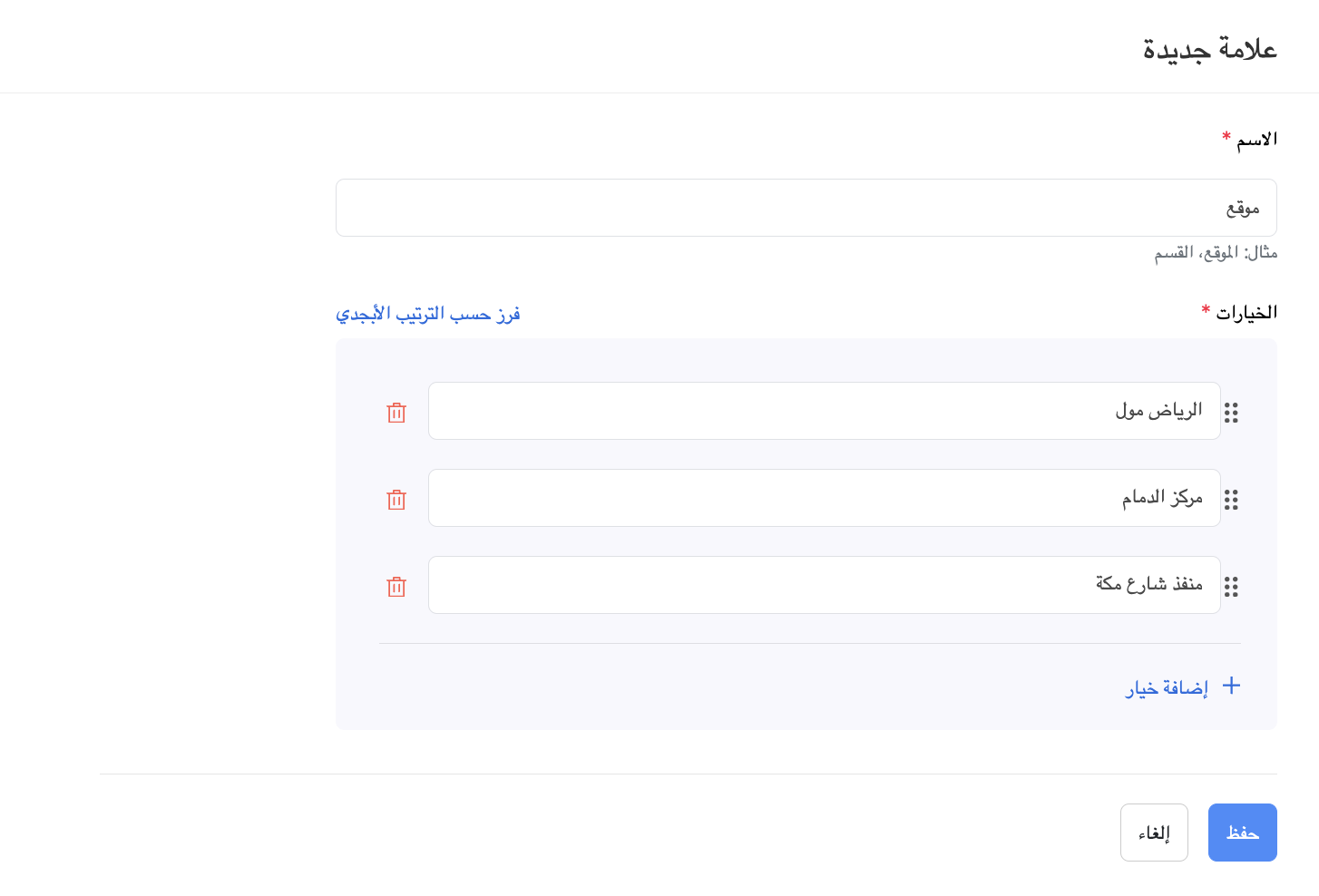Focus the الاسم field containing موقع
1319x896 pixels.
point(806,208)
